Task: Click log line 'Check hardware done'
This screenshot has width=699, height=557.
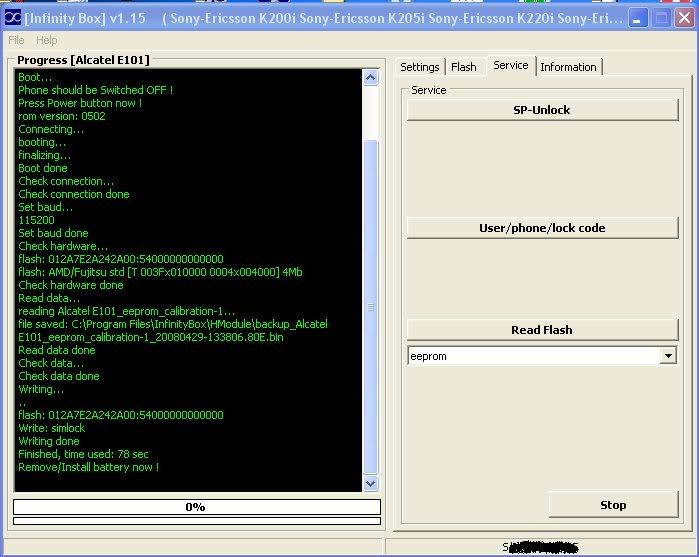Action: pyautogui.click(x=71, y=285)
